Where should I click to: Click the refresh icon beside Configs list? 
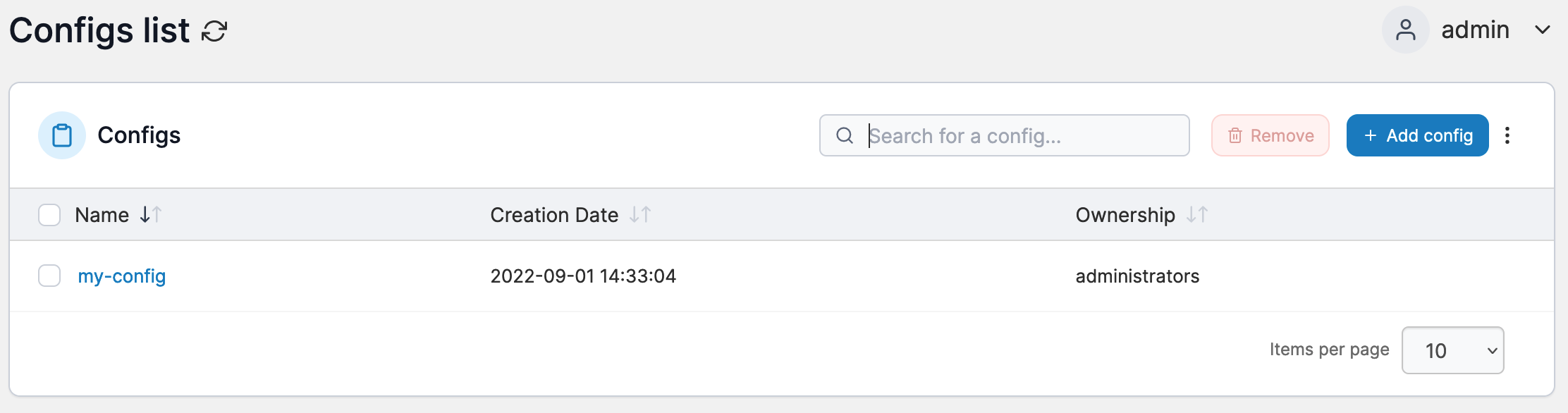(214, 31)
